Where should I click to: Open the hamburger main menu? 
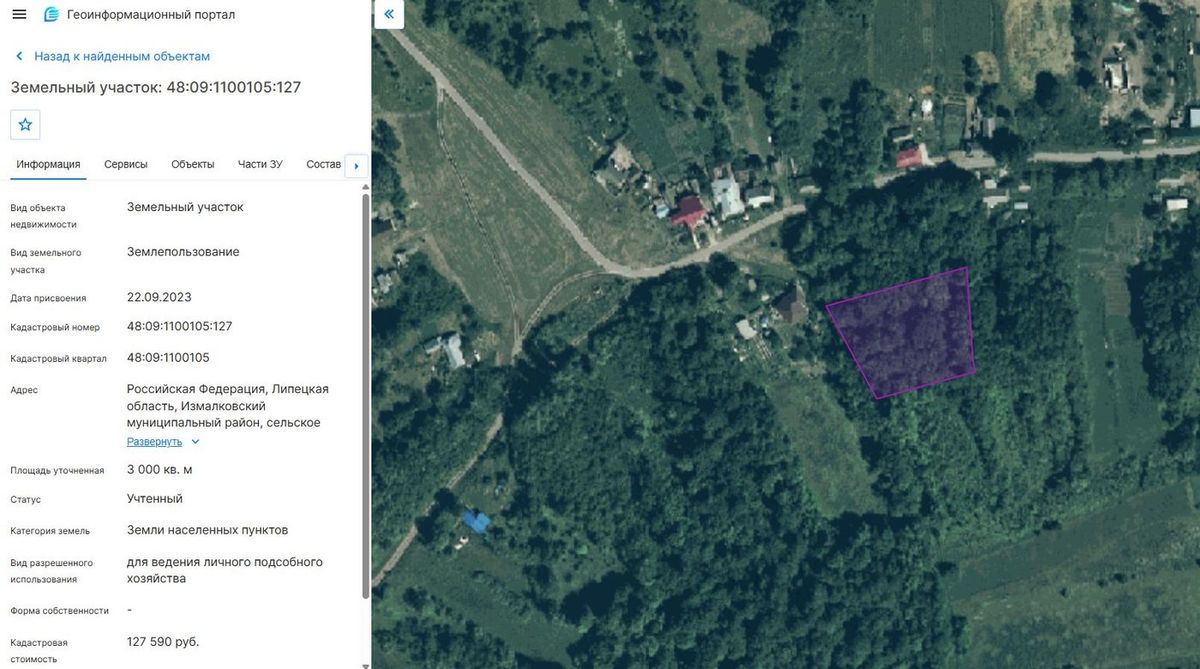point(19,14)
